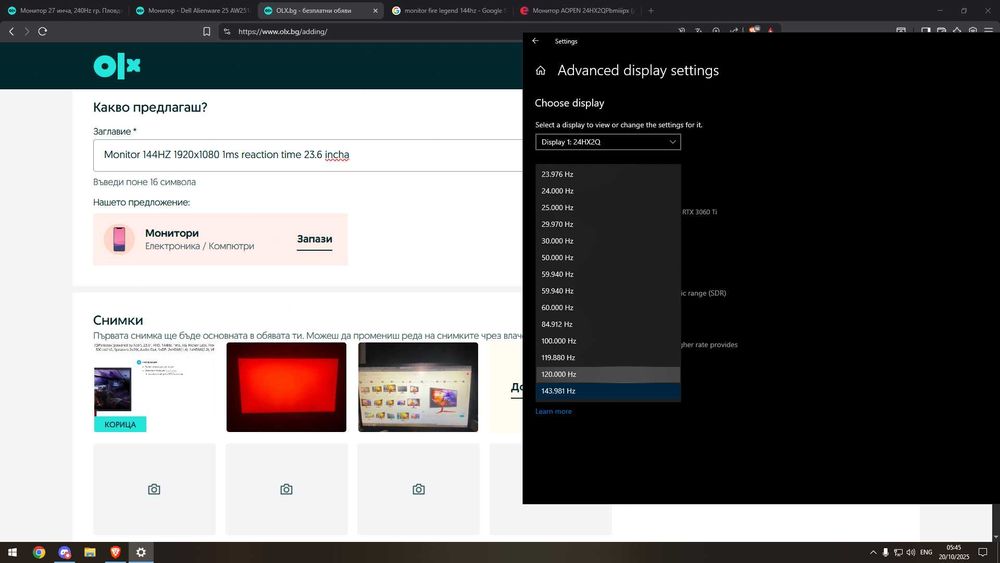Select the OLX.bg безплатни обяви tab
The image size is (1000, 563).
314,11
